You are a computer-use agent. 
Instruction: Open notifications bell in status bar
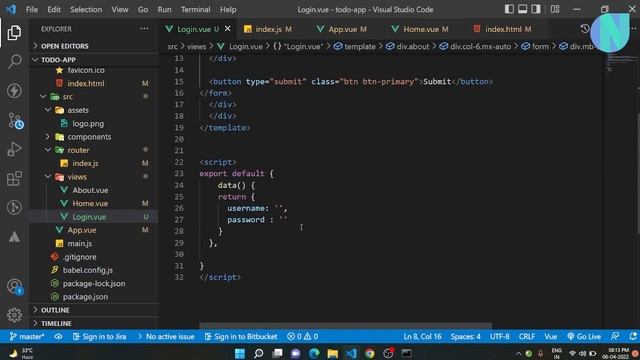(633, 336)
